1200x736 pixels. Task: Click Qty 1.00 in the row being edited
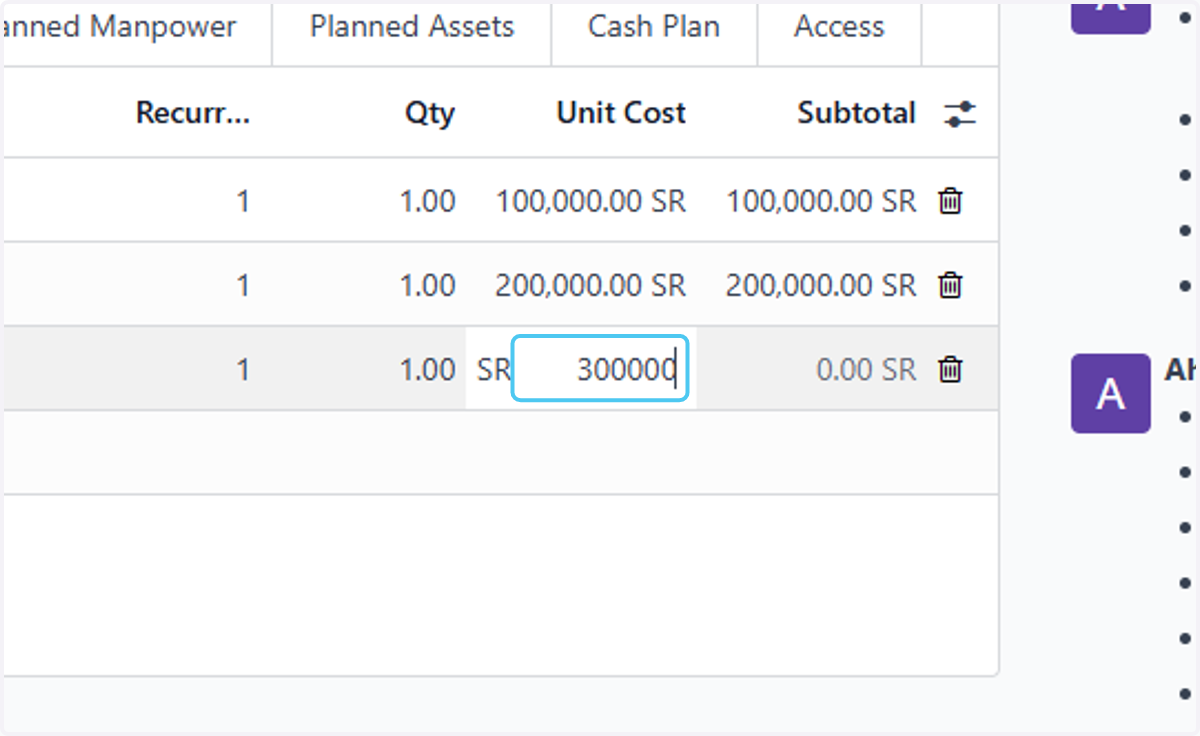[x=428, y=370]
